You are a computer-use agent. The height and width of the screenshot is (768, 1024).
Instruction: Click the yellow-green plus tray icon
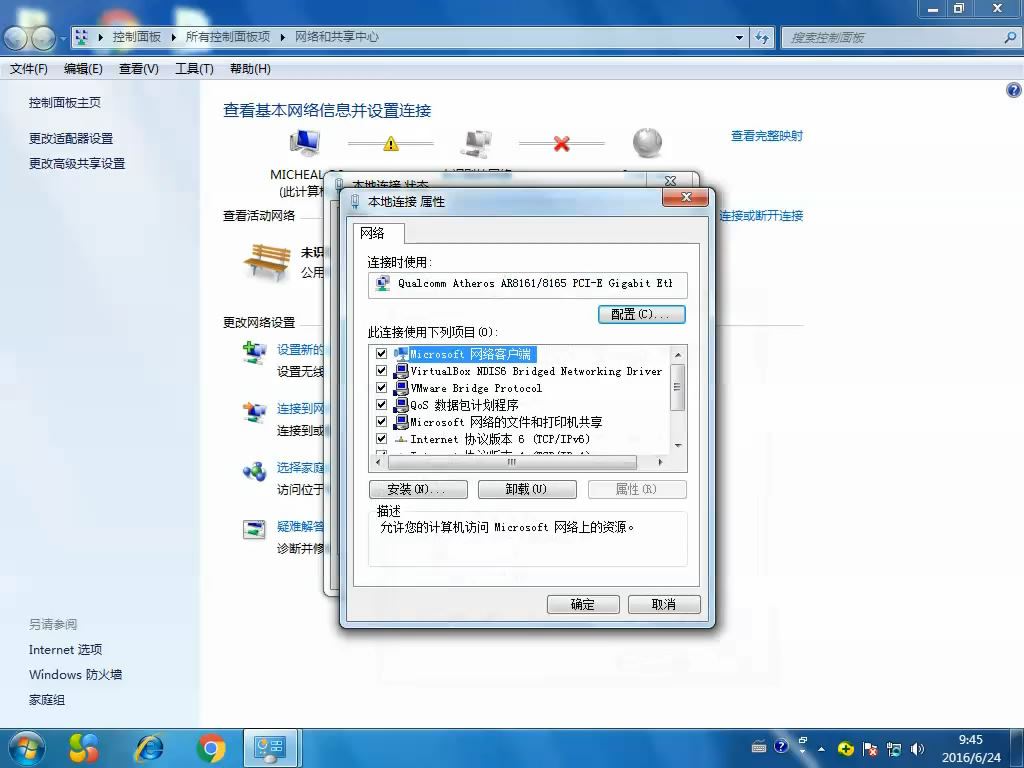[x=846, y=748]
